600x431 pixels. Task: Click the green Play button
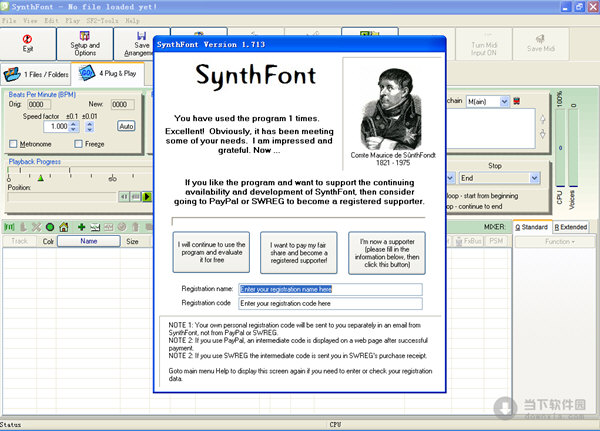(147, 197)
